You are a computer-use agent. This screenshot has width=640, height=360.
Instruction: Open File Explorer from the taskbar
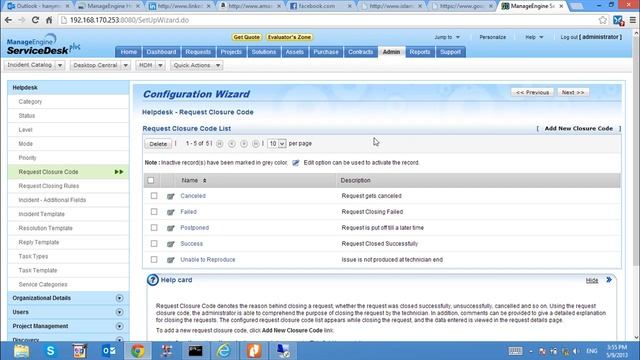[21, 351]
